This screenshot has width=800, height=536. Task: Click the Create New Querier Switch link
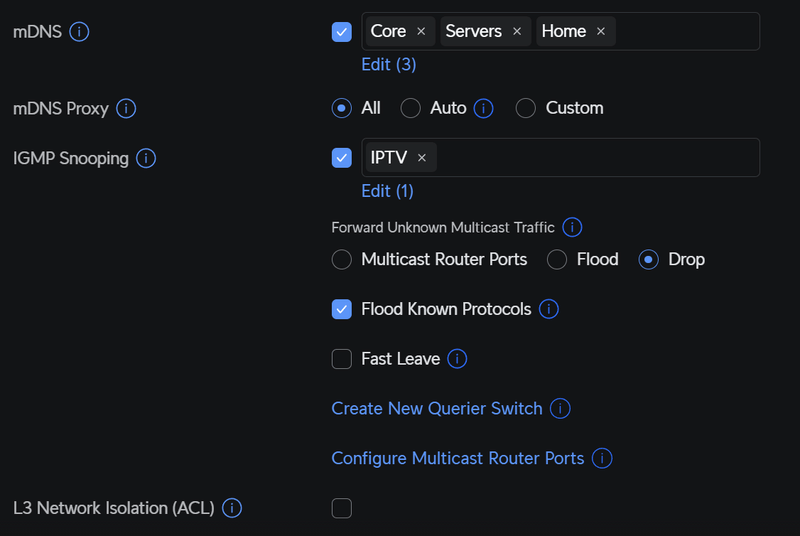[x=436, y=408]
